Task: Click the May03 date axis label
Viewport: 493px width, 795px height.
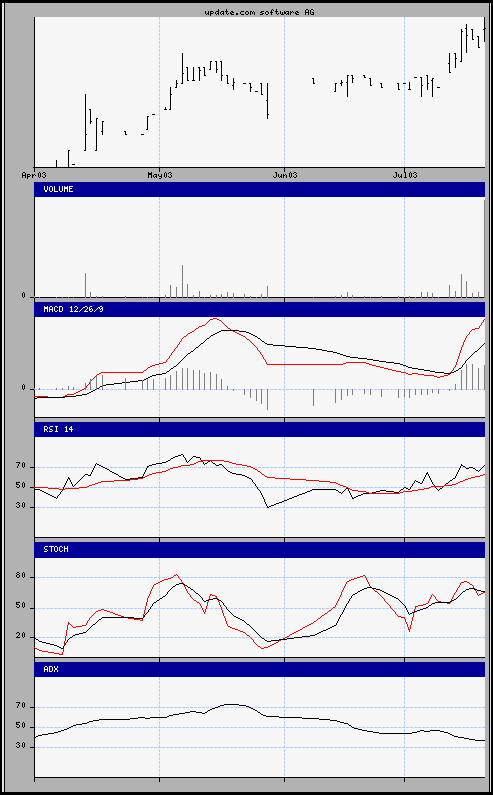Action: [x=159, y=175]
